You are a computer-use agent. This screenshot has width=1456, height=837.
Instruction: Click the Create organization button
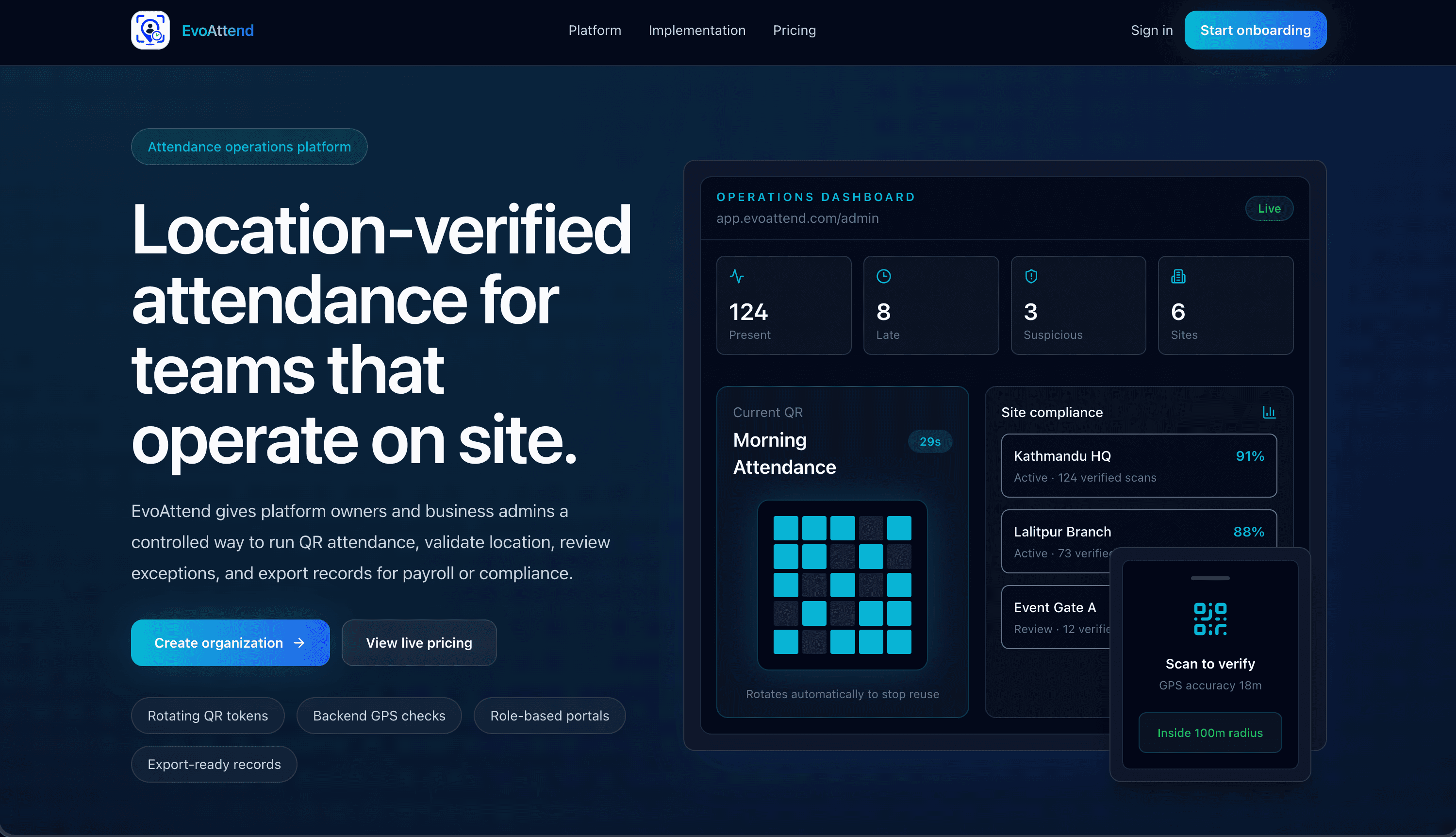point(231,643)
